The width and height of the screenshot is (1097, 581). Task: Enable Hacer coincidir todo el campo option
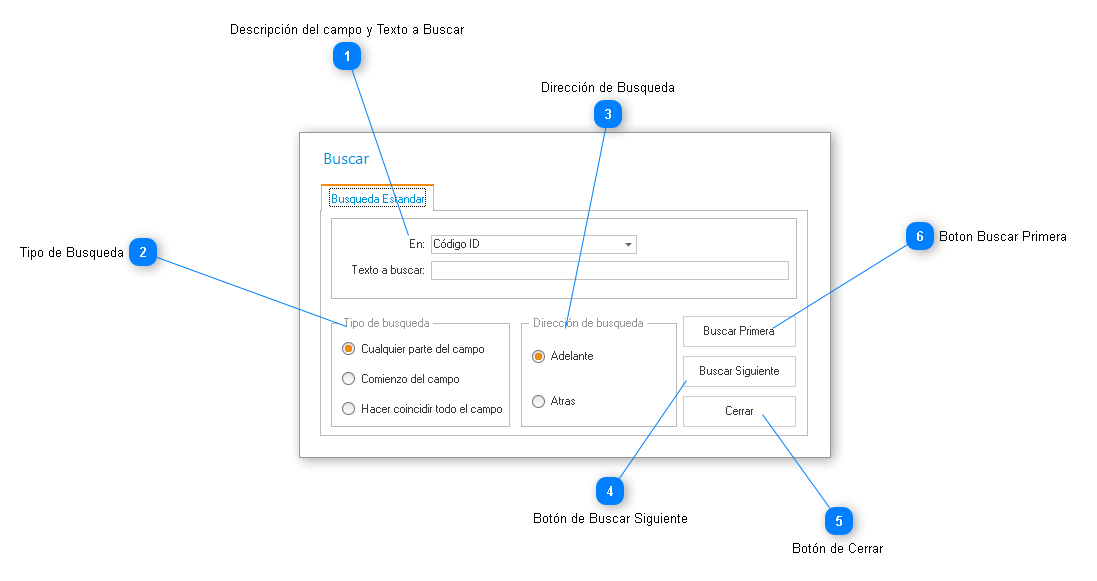coord(349,409)
